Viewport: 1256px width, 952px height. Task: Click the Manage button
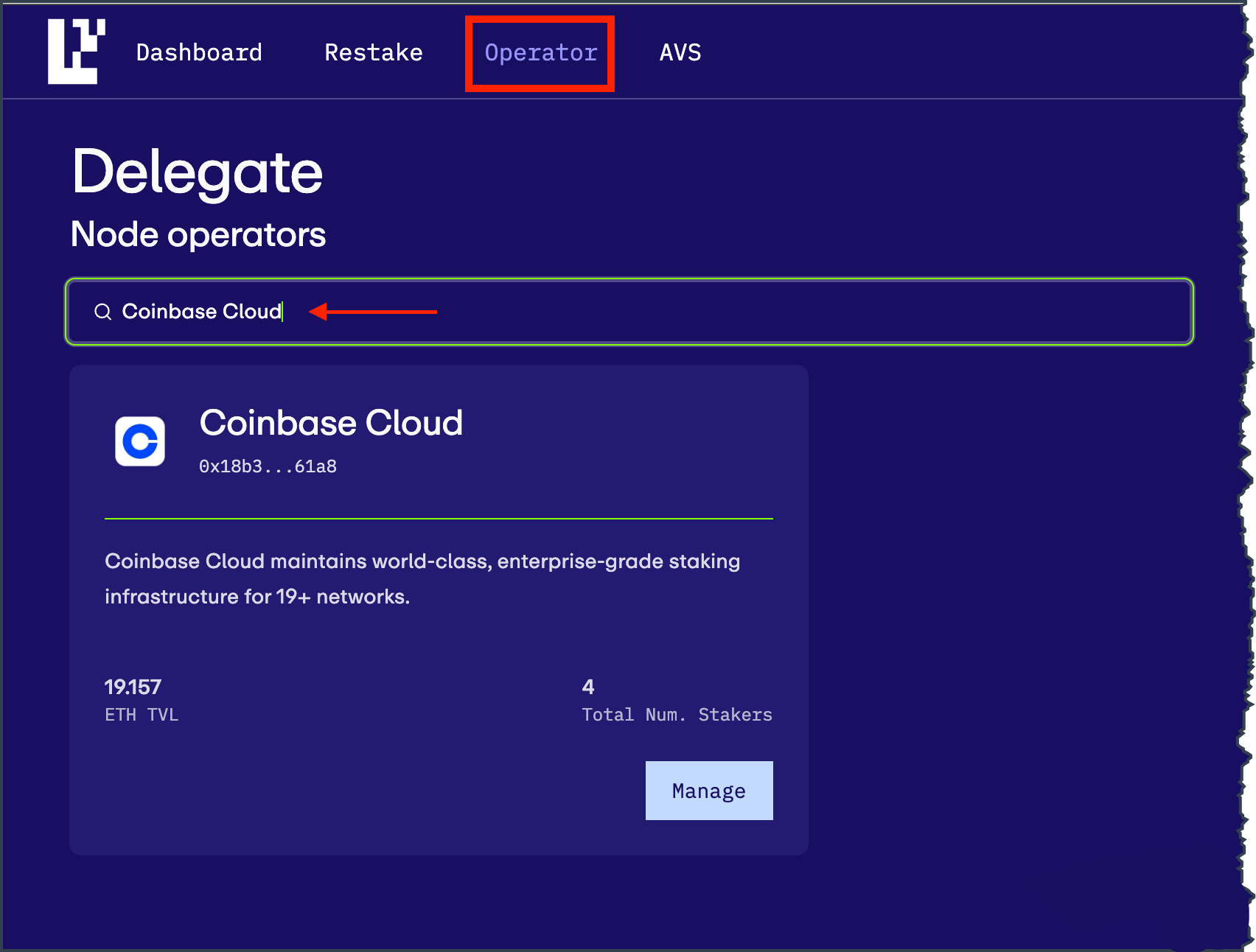pyautogui.click(x=709, y=791)
